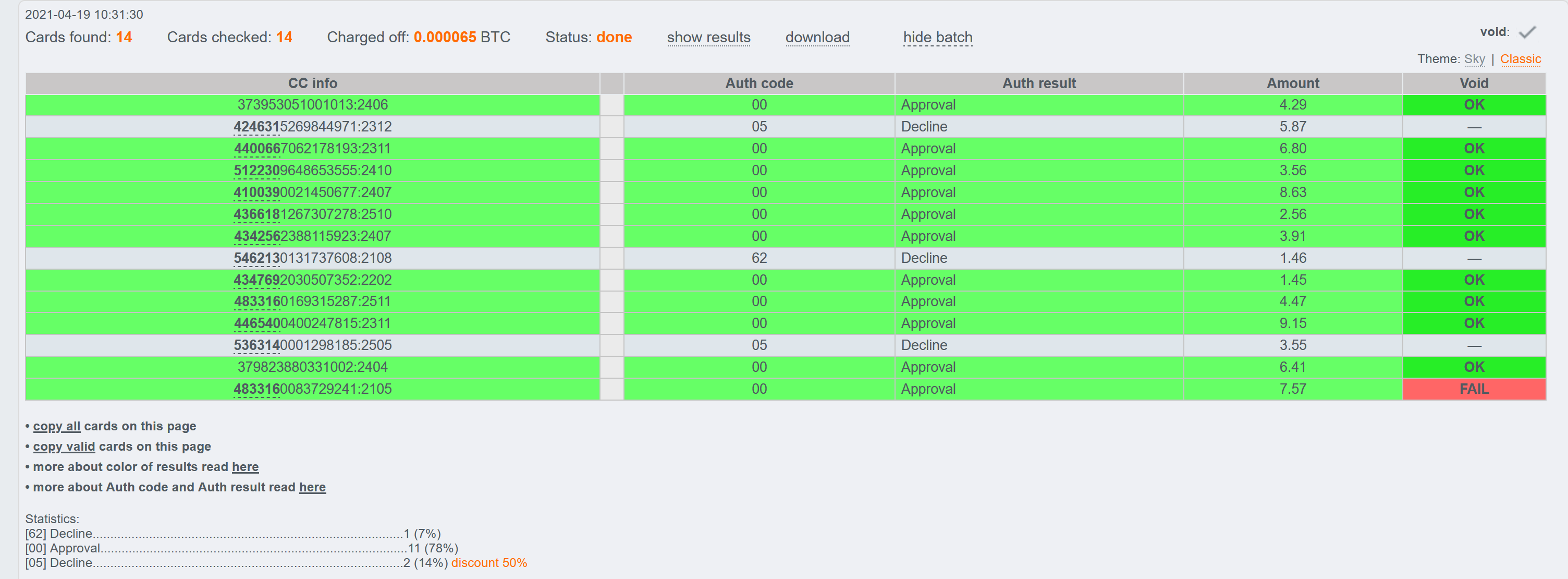Click the [62] Decline statistics line
This screenshot has height=579, width=1568.
click(x=232, y=534)
